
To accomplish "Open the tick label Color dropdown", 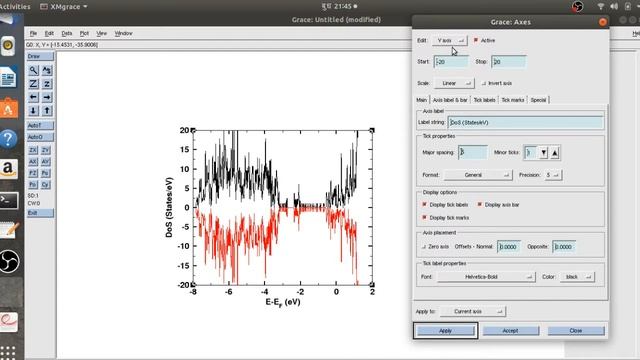I will tap(577, 277).
